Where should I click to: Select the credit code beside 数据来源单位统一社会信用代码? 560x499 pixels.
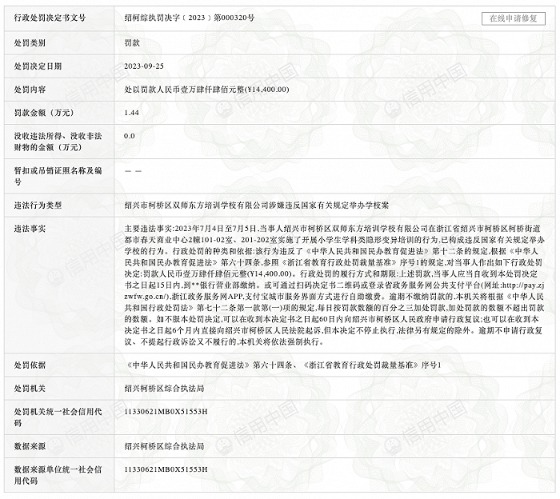[x=166, y=469]
